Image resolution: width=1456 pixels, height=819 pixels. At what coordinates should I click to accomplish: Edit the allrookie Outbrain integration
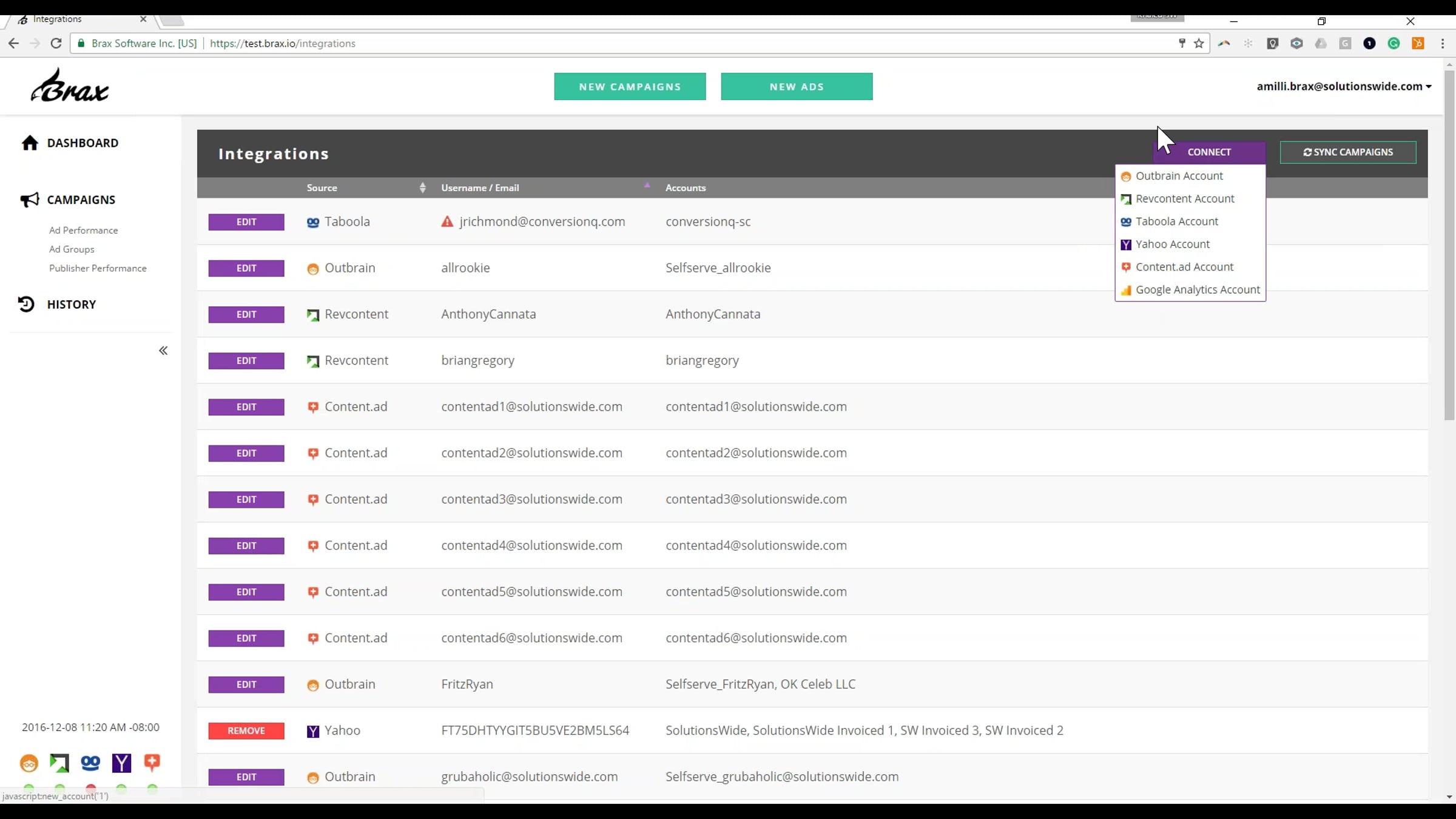[x=246, y=268]
